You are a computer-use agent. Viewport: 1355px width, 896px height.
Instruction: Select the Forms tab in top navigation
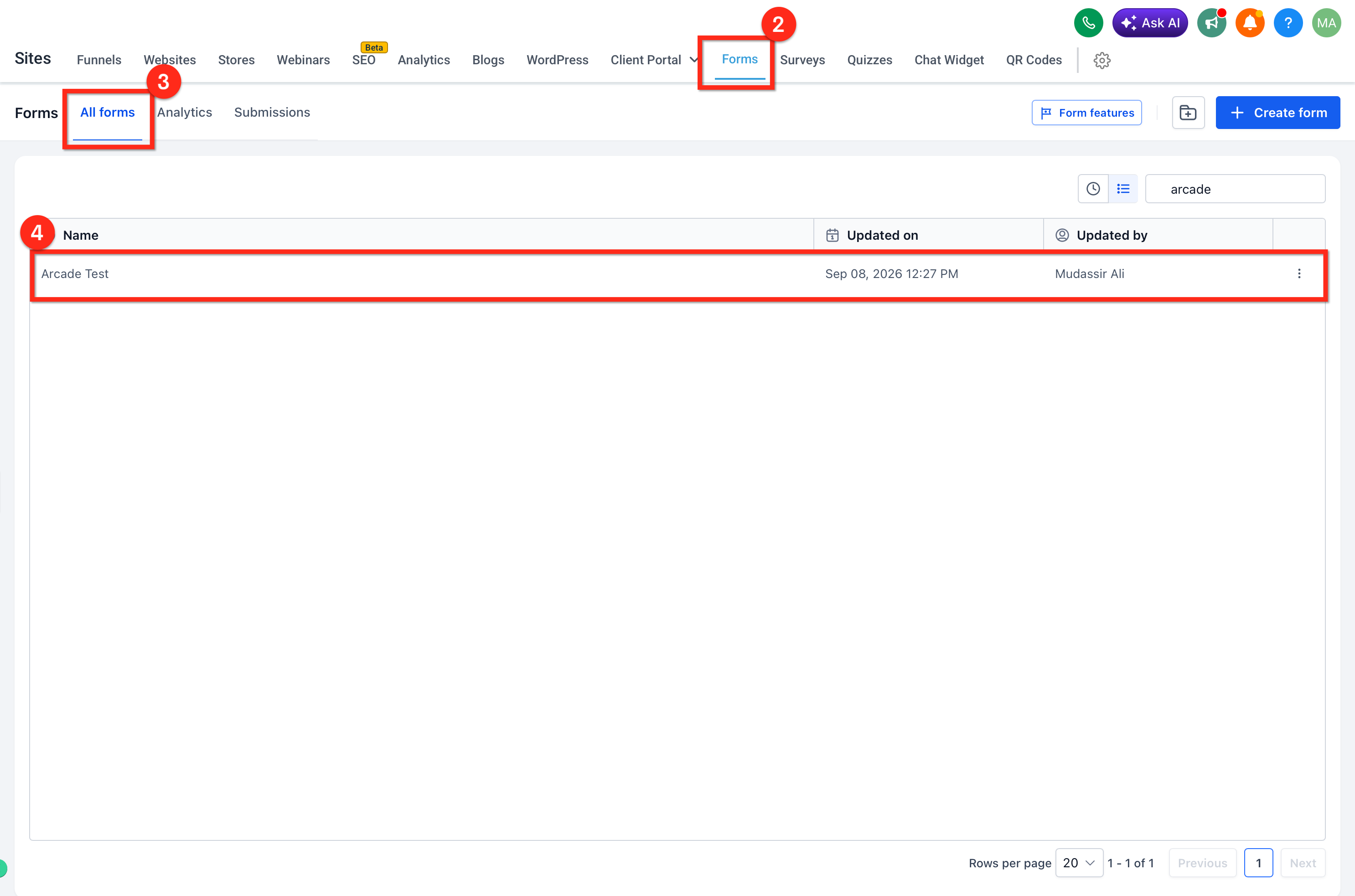740,59
